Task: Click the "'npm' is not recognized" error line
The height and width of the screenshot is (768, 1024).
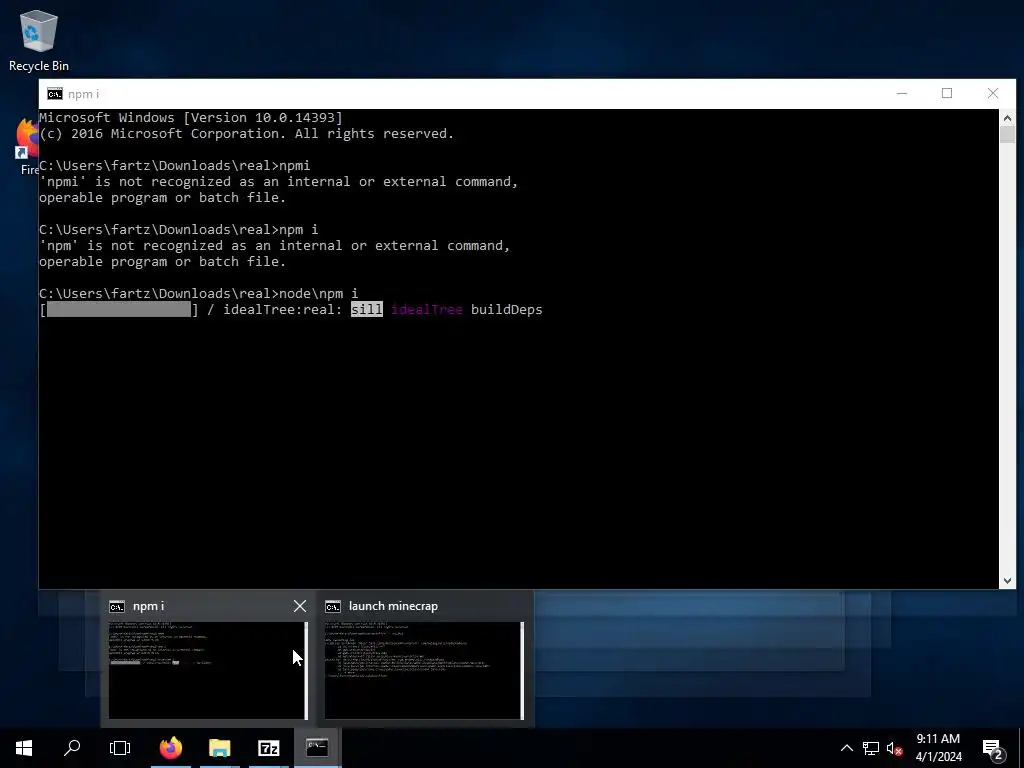Action: point(274,246)
